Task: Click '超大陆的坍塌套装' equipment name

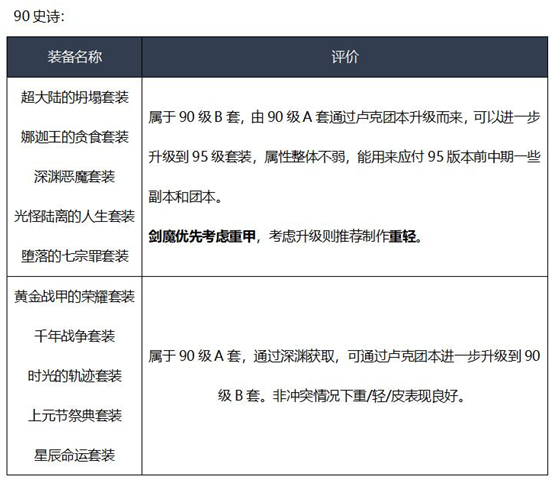Action: click(x=75, y=97)
